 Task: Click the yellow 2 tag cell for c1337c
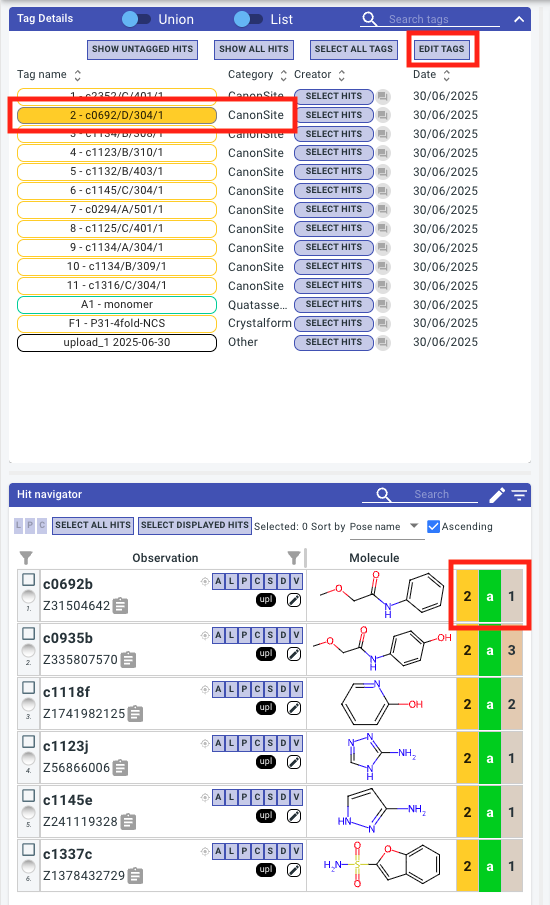click(467, 866)
